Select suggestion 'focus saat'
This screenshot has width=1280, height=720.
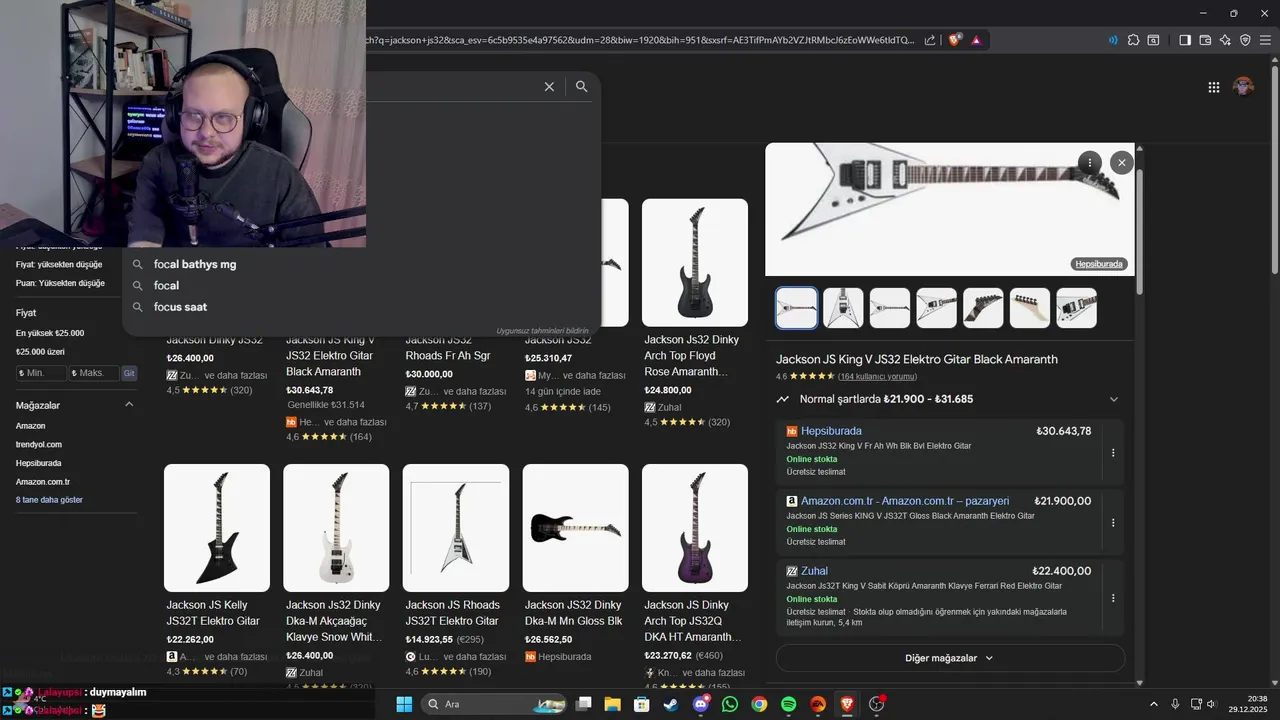(180, 306)
